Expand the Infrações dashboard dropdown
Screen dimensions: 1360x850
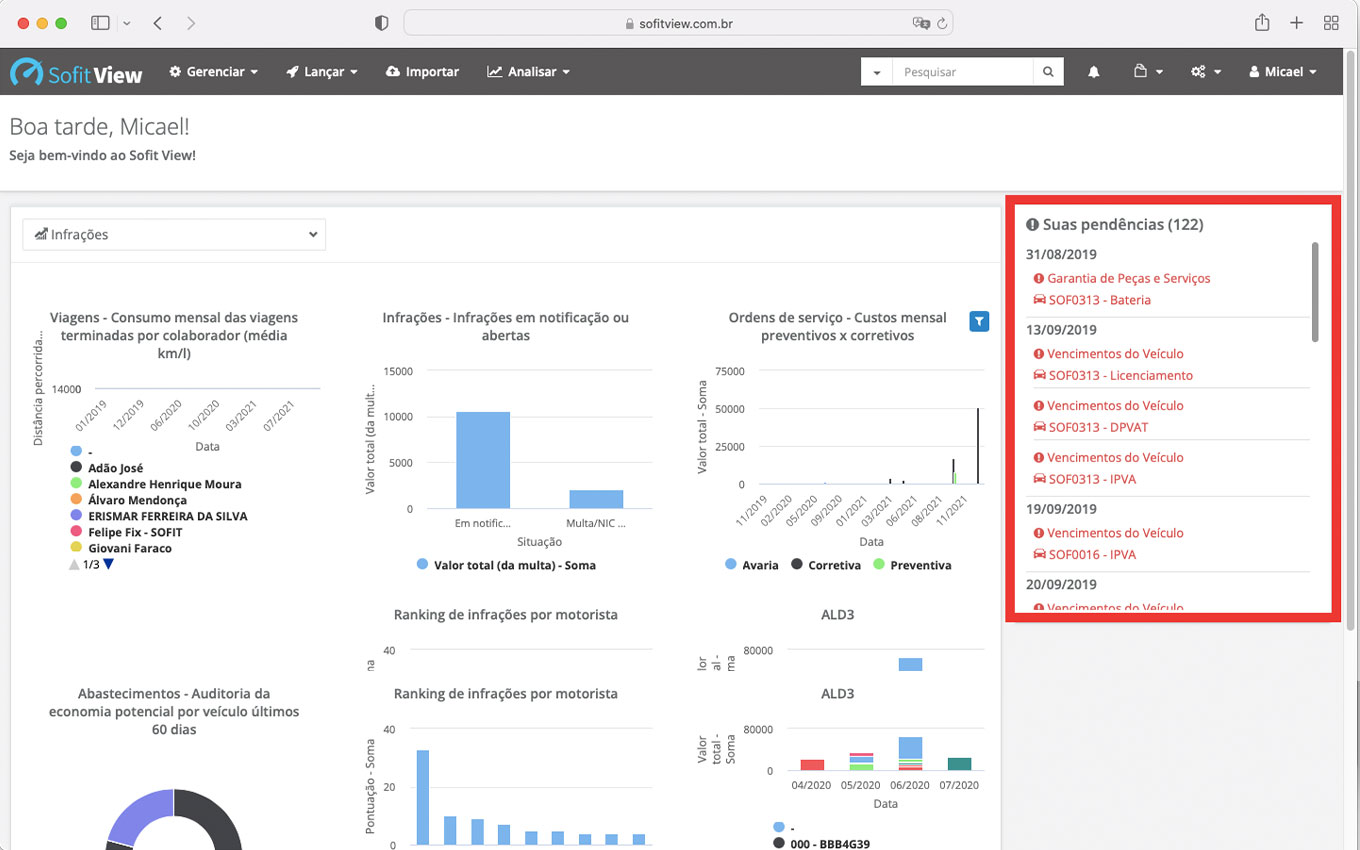pos(174,234)
